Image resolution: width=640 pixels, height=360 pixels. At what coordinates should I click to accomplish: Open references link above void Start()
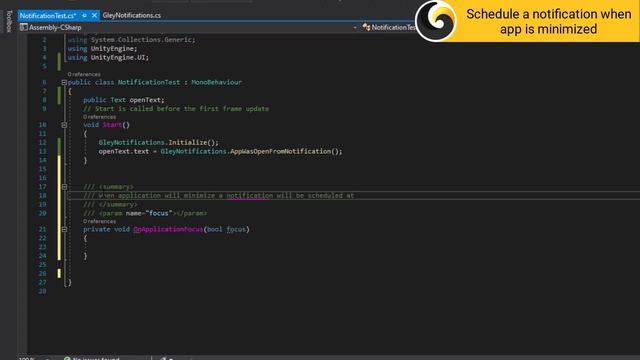(x=100, y=117)
